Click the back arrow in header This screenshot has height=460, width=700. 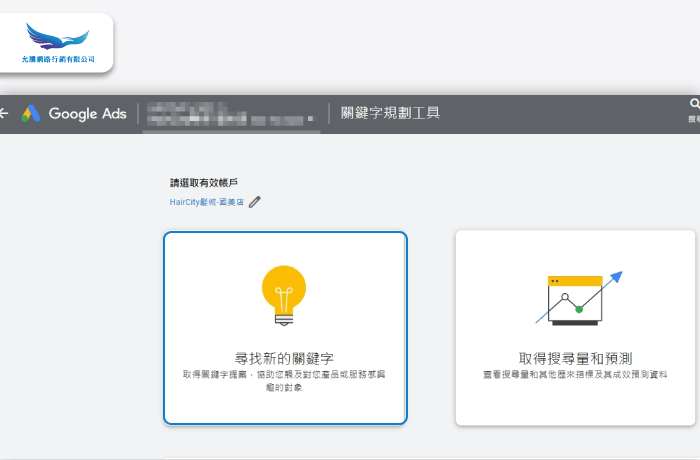[x=4, y=114]
